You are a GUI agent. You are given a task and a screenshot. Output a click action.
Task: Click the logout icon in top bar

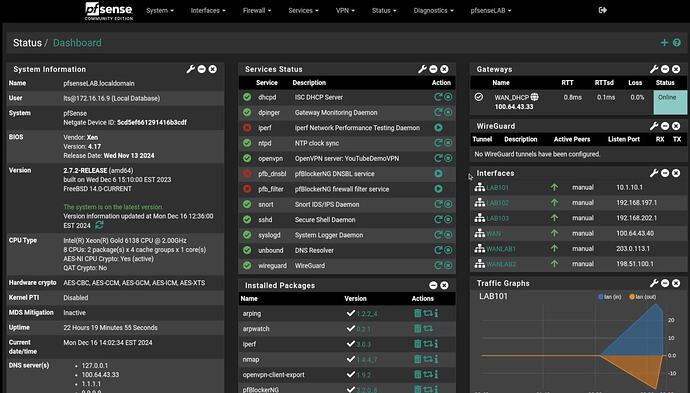pos(603,10)
